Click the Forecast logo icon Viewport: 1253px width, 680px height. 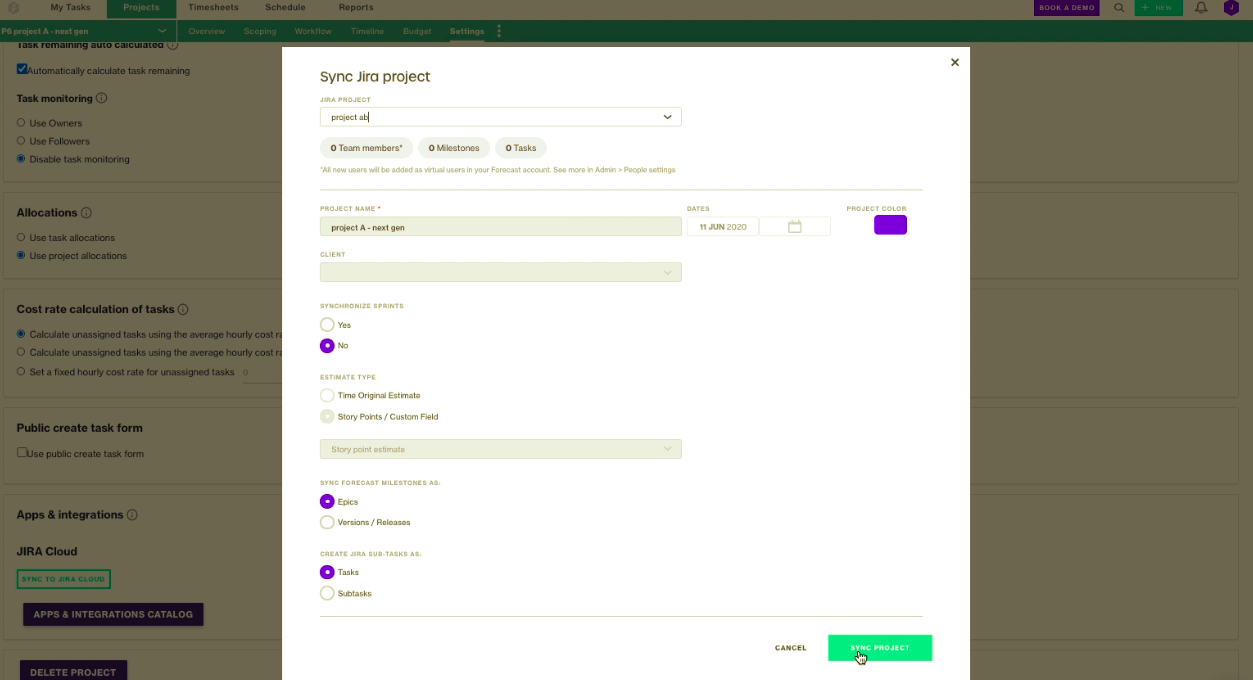(13, 8)
